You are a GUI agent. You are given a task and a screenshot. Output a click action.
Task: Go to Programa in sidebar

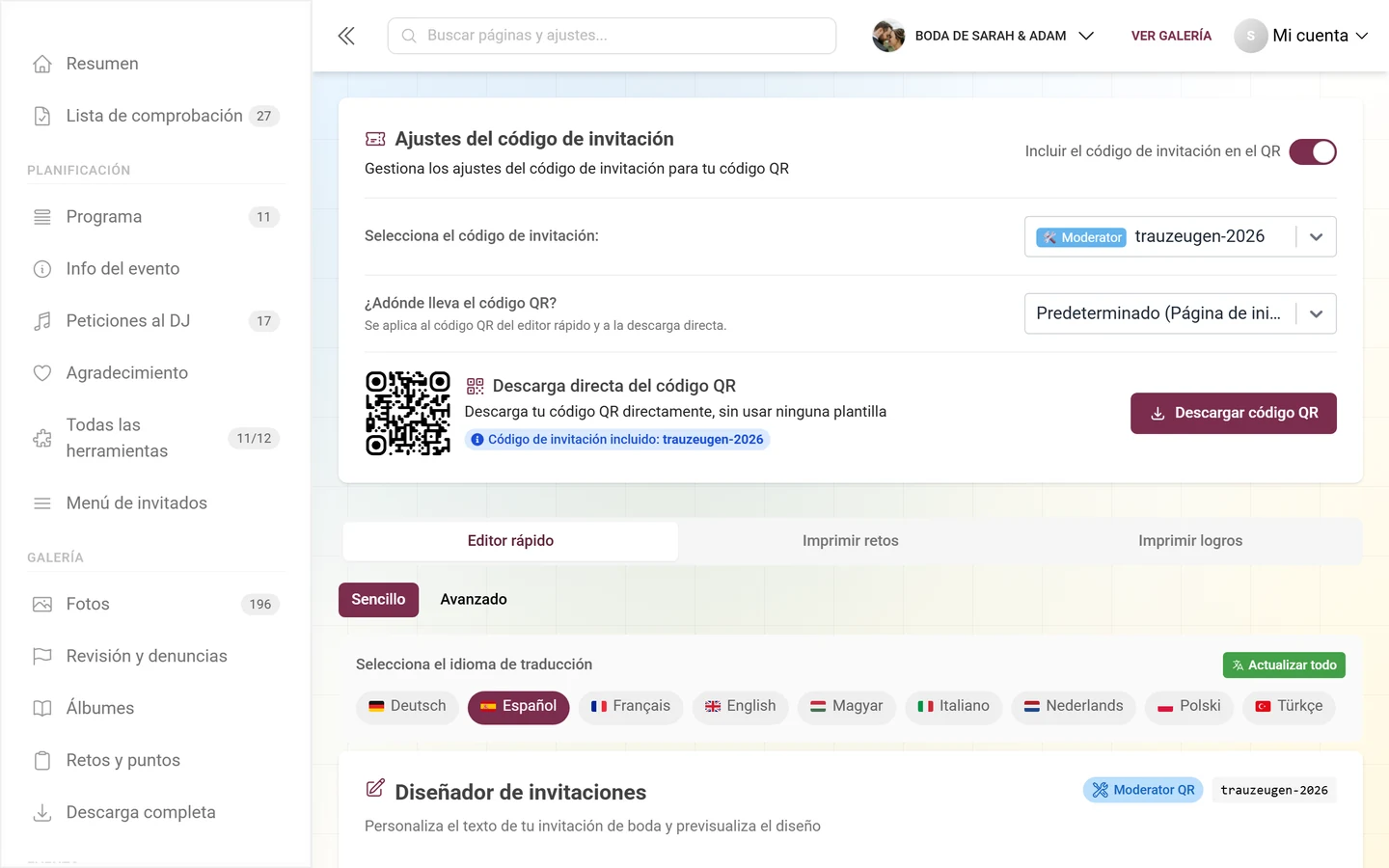click(x=155, y=217)
